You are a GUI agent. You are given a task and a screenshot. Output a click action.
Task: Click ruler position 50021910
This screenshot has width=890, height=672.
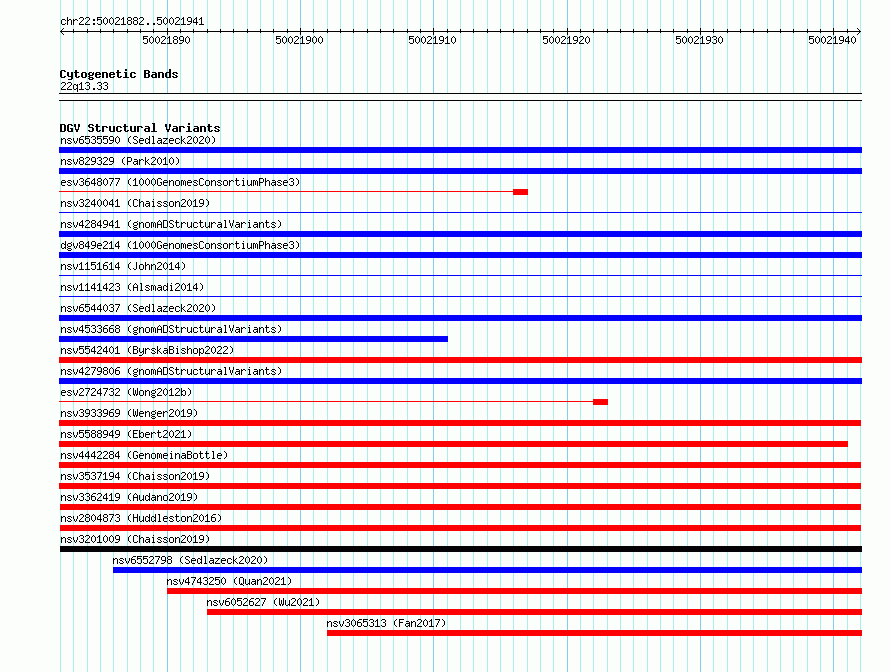click(433, 40)
